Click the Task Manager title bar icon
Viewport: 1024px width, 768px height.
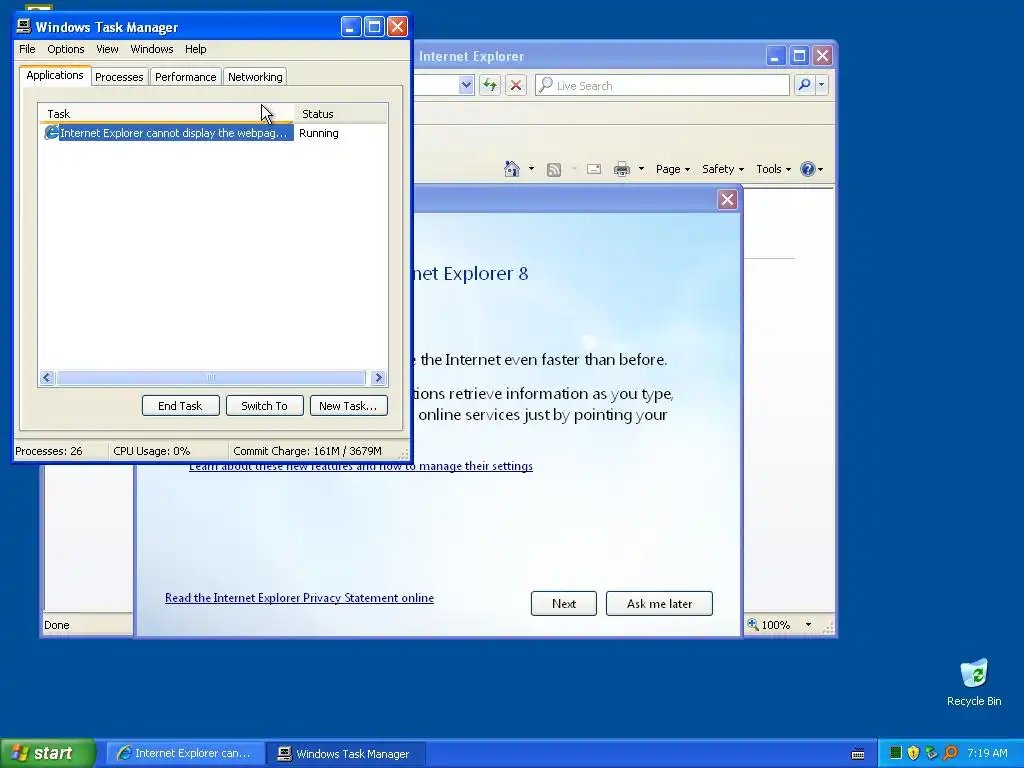24,26
